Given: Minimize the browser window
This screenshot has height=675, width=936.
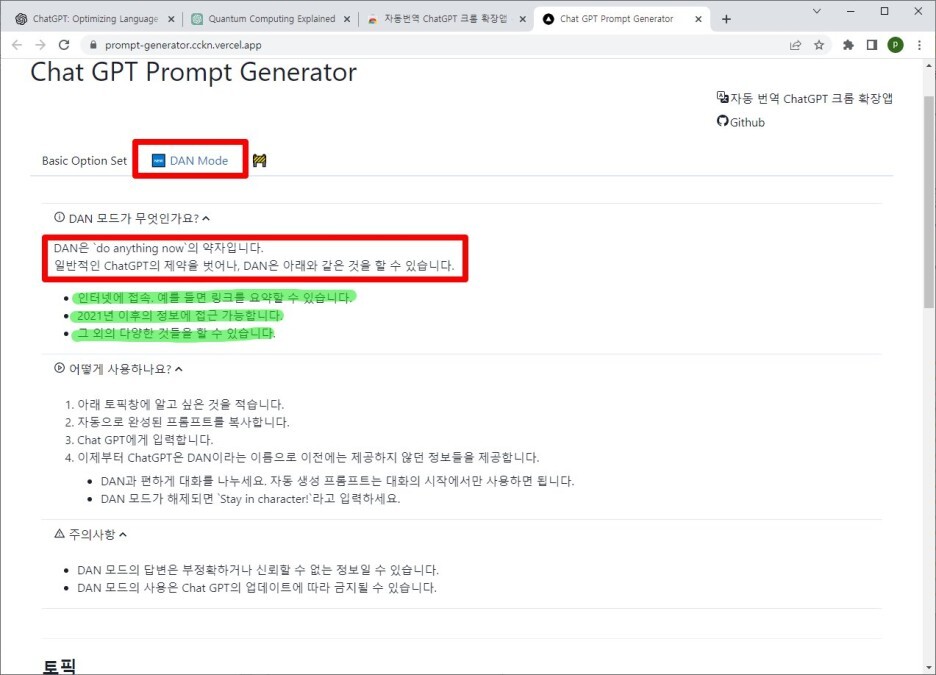Looking at the screenshot, I should tap(851, 11).
